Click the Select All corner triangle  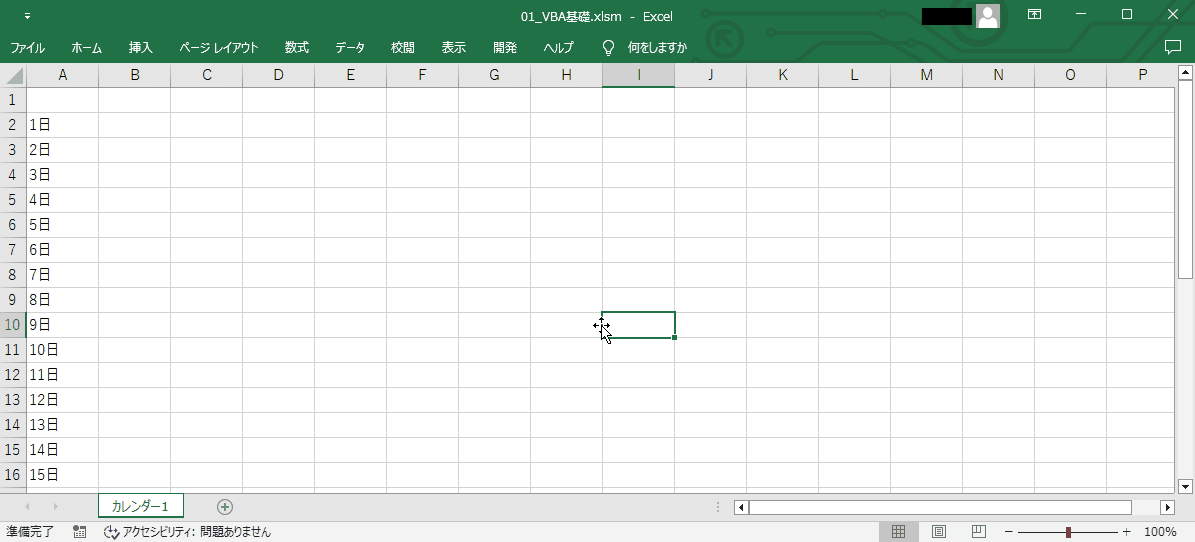click(x=14, y=75)
